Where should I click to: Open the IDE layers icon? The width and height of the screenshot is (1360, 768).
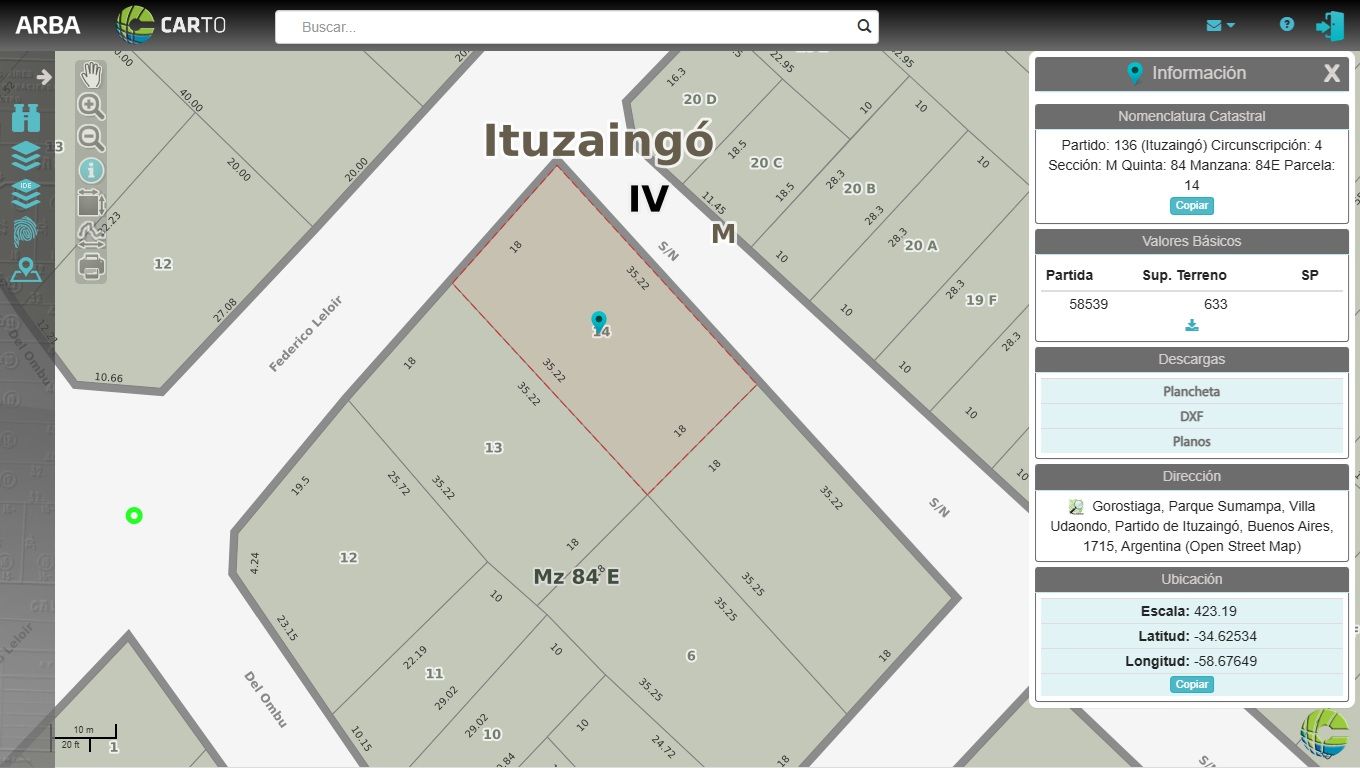pyautogui.click(x=26, y=193)
